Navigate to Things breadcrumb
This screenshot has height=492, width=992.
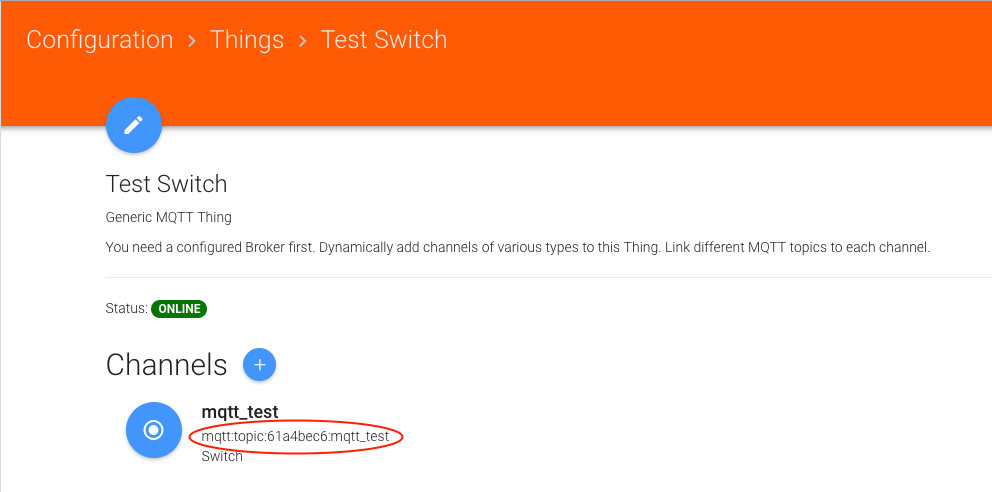[247, 40]
